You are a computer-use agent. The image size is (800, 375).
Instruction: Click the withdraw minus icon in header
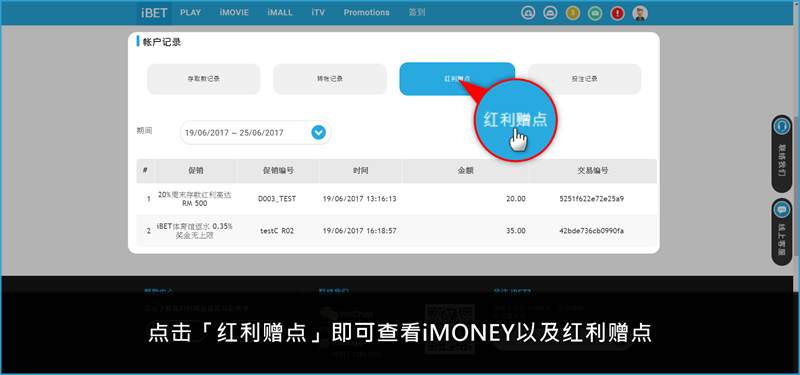coord(549,13)
